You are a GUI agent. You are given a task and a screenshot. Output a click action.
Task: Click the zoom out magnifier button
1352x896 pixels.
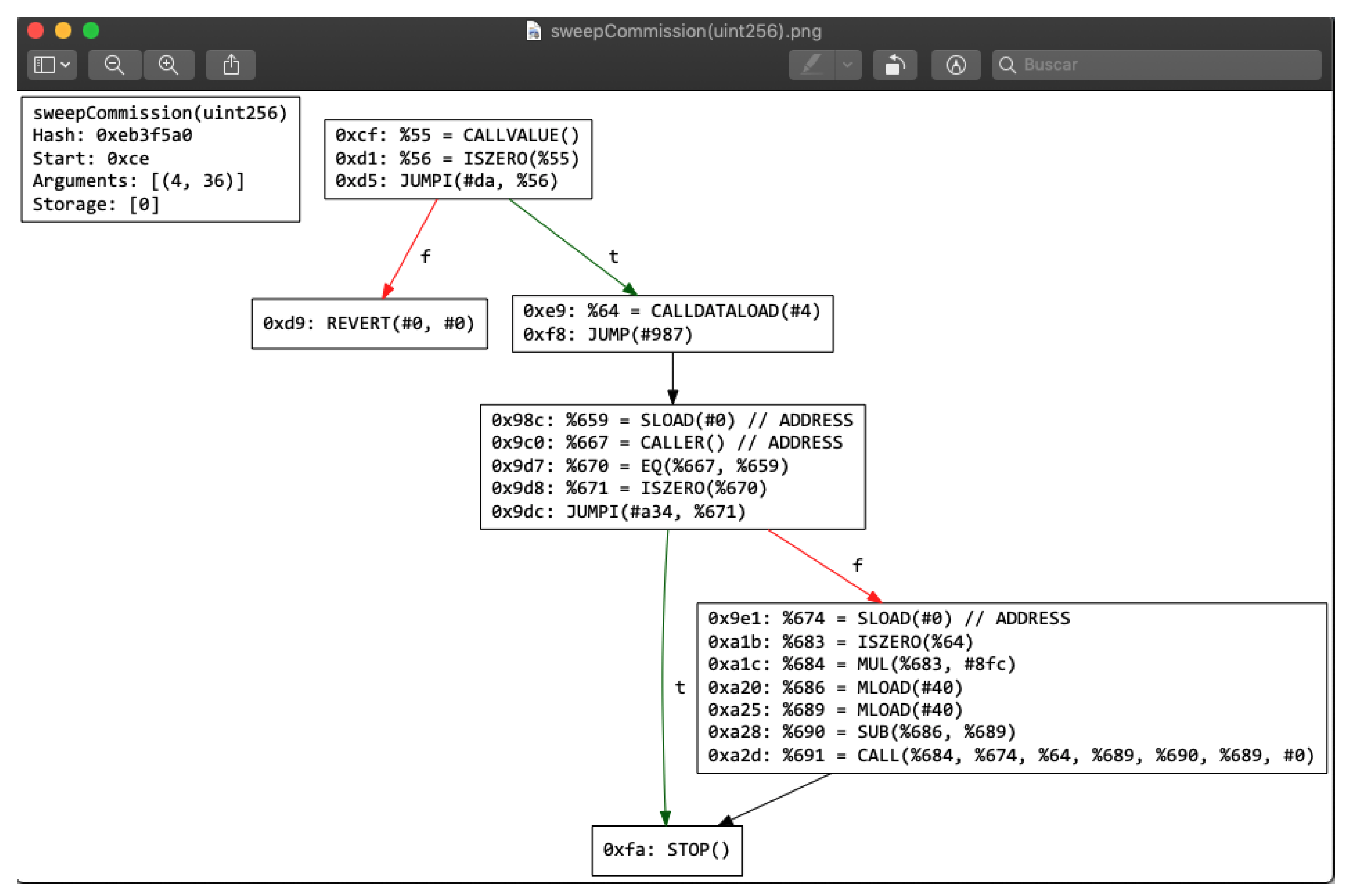[114, 65]
